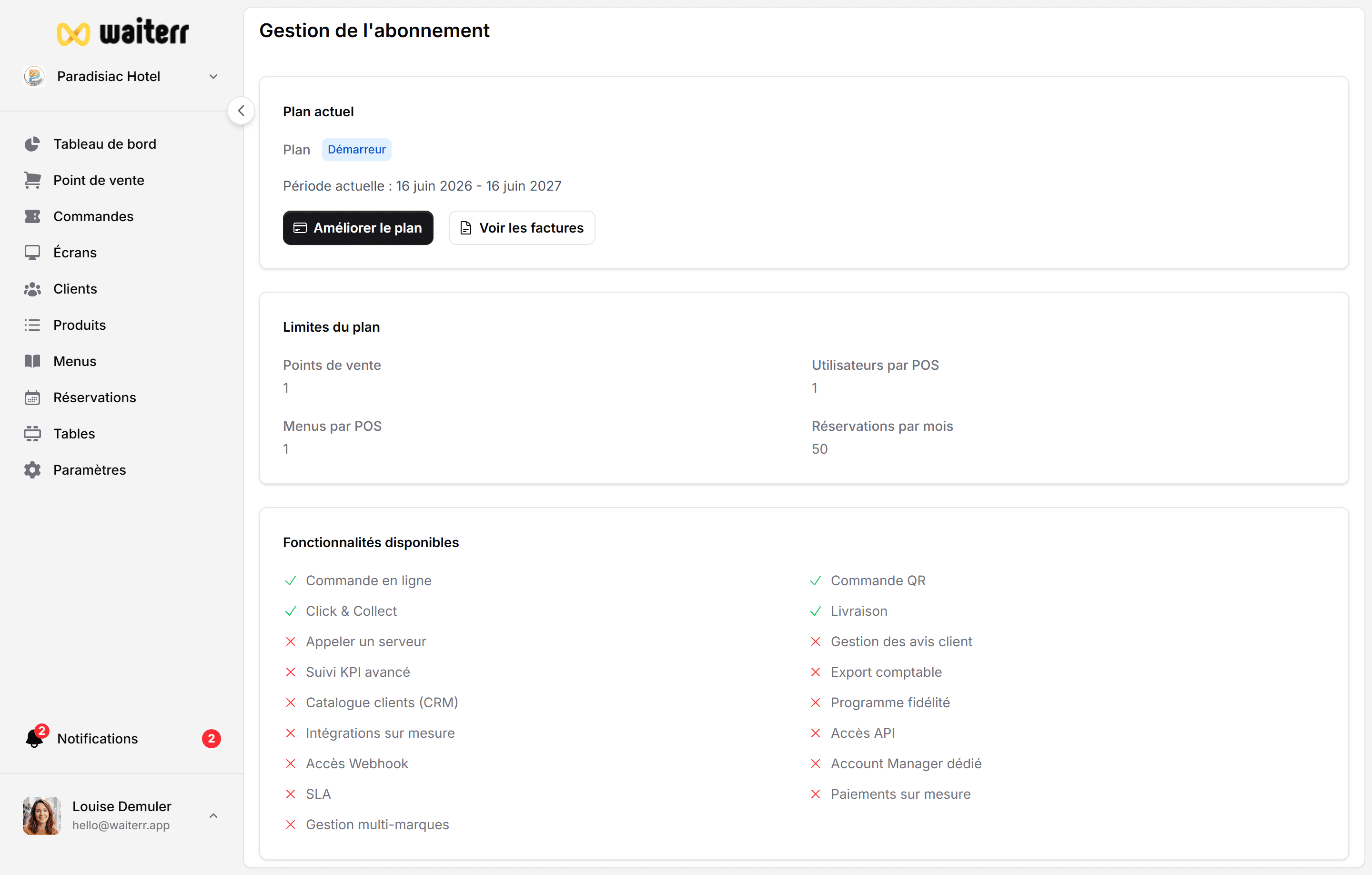Click the hello@waiterr.app email text
1372x875 pixels.
[121, 825]
